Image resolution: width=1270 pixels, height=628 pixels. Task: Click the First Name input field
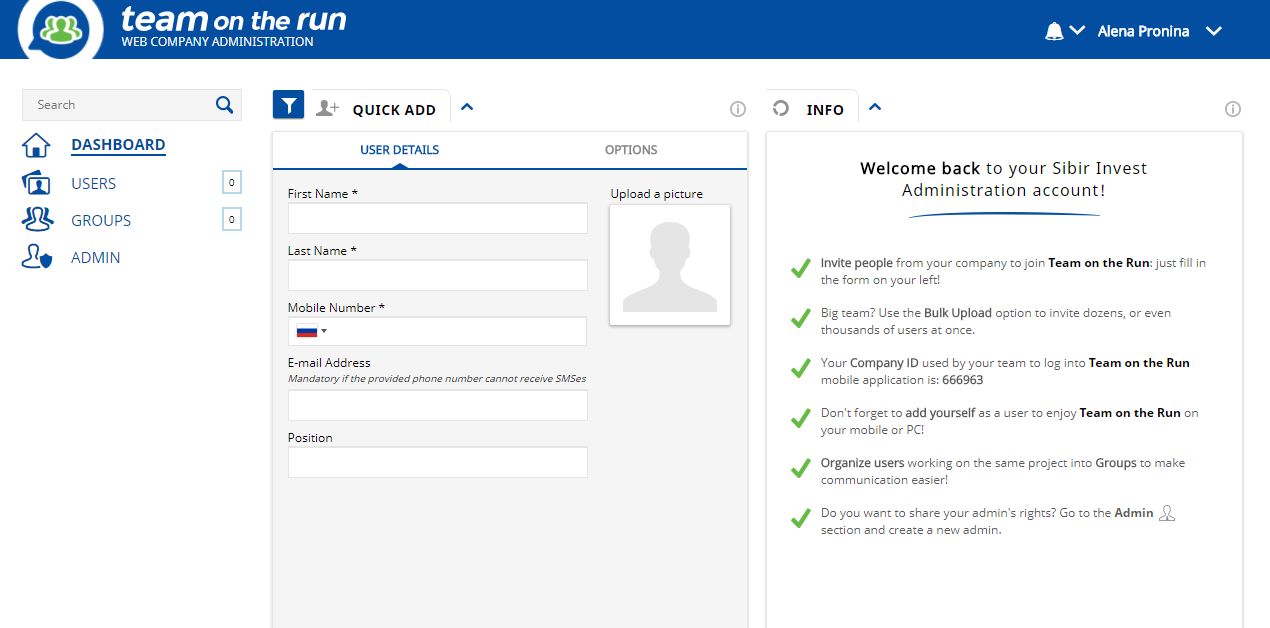pos(437,219)
